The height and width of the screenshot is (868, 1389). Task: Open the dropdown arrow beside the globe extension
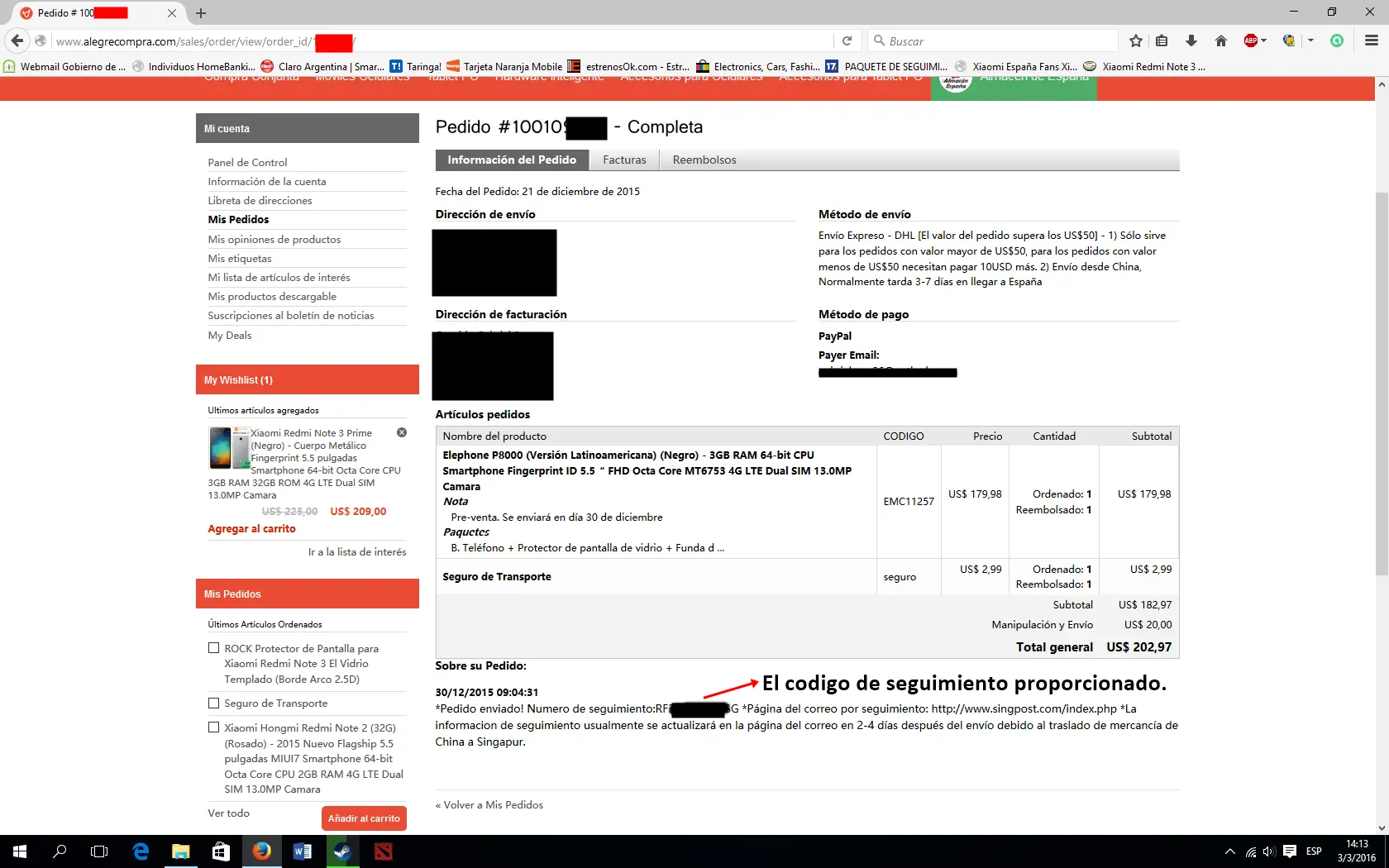1310,41
